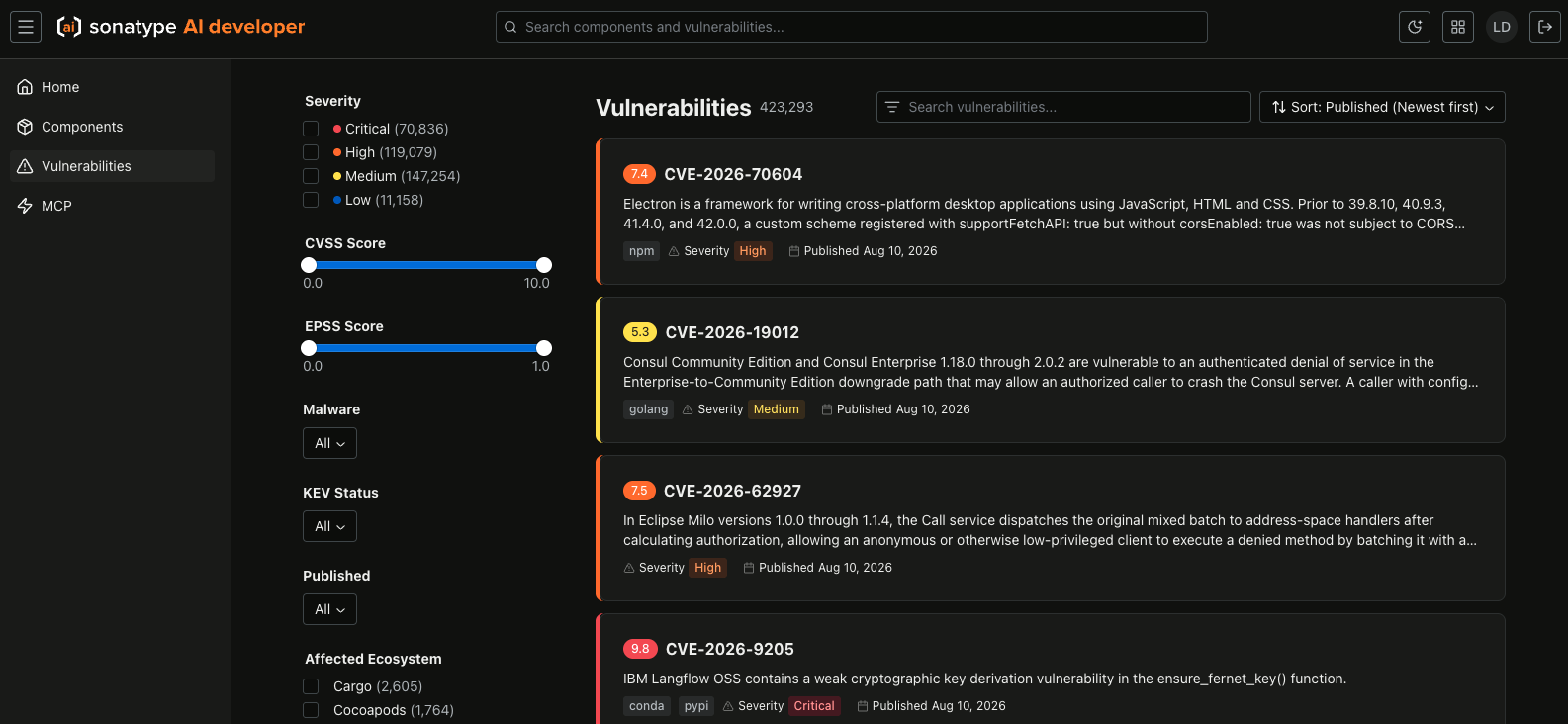This screenshot has height=724, width=1568.
Task: Click the sort arrows icon
Action: pos(1279,107)
